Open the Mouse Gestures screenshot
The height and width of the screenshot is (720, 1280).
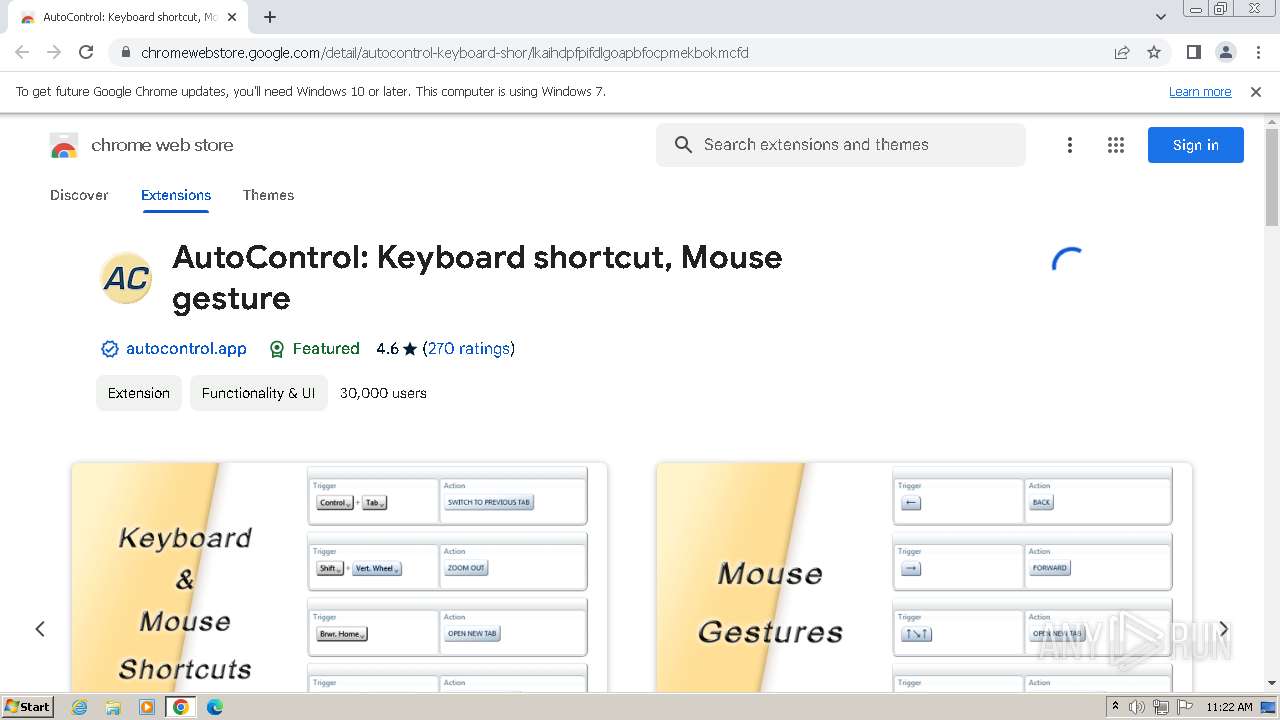pyautogui.click(x=924, y=577)
